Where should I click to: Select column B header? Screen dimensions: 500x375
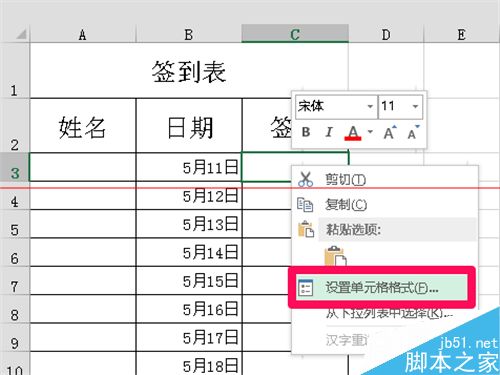tap(189, 34)
